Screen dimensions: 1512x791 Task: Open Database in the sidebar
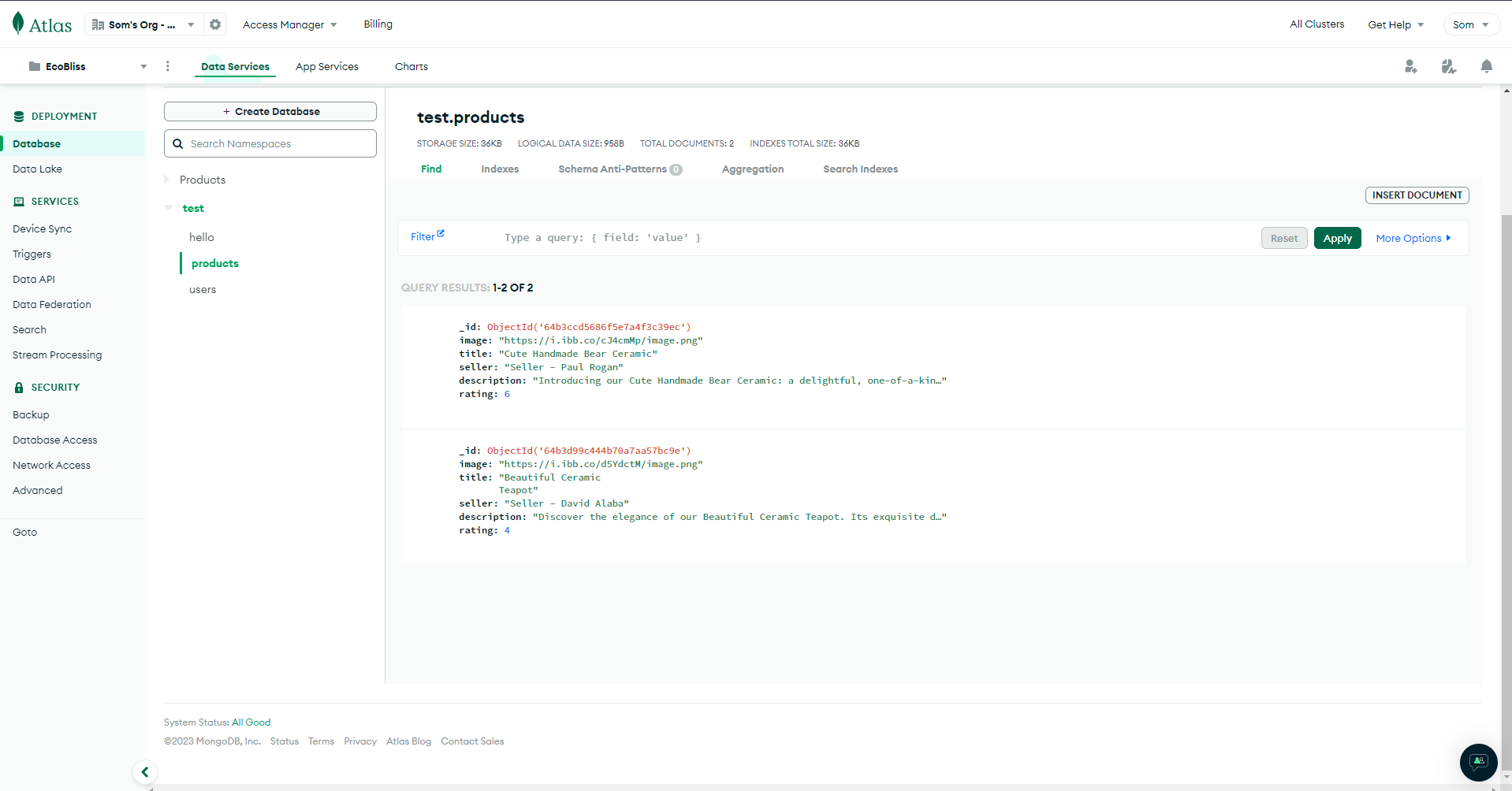[x=73, y=143]
